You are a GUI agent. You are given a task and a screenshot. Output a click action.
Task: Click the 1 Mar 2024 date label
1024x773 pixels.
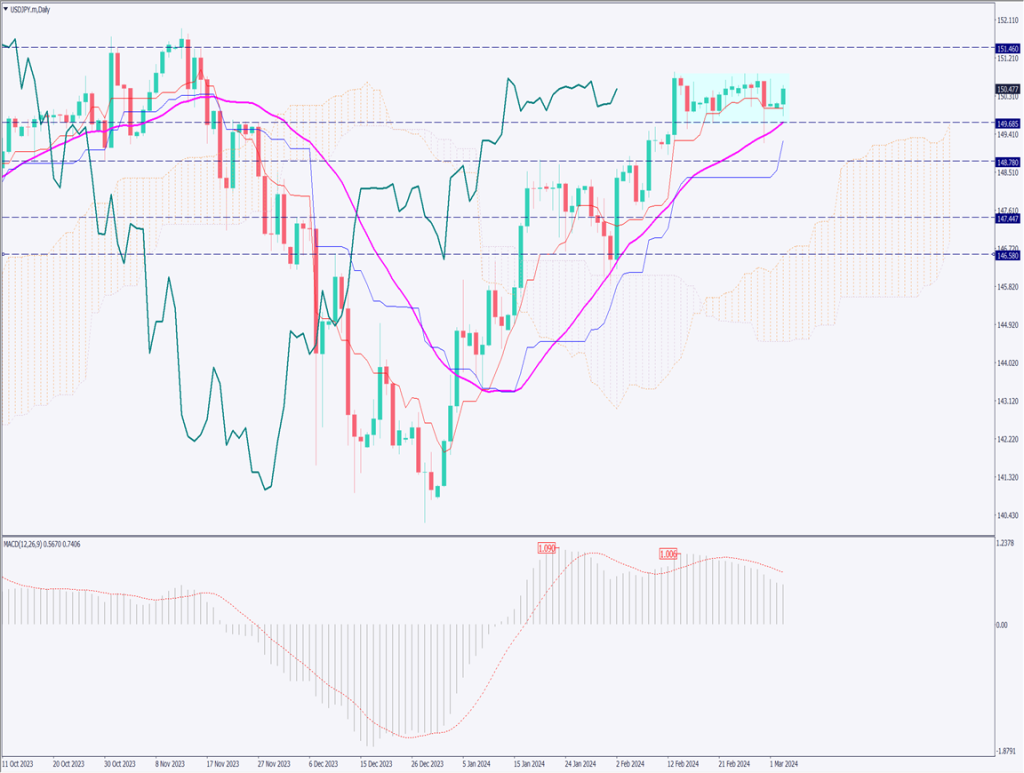[782, 763]
